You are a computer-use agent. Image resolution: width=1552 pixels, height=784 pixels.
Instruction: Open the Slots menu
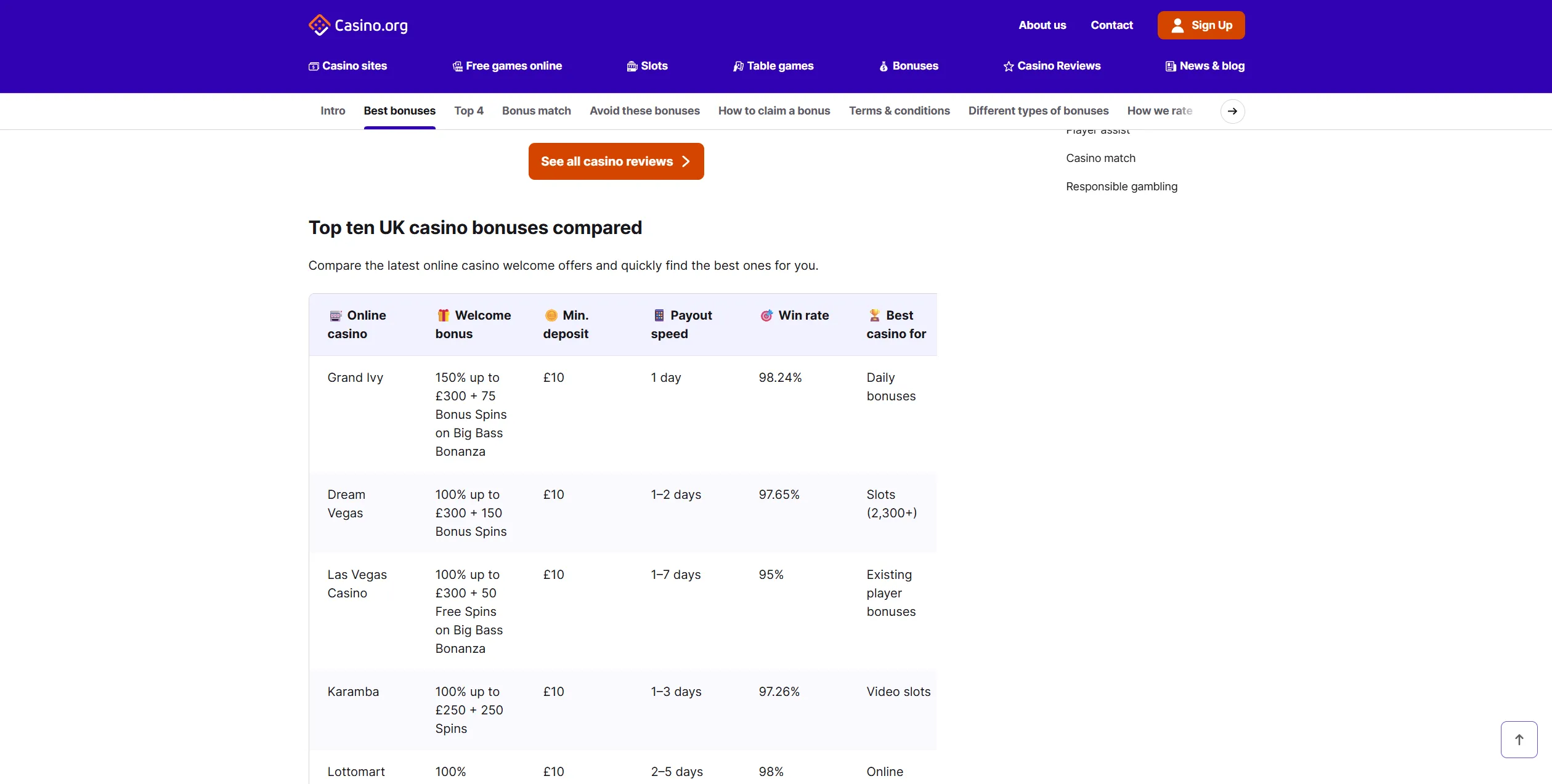point(647,66)
